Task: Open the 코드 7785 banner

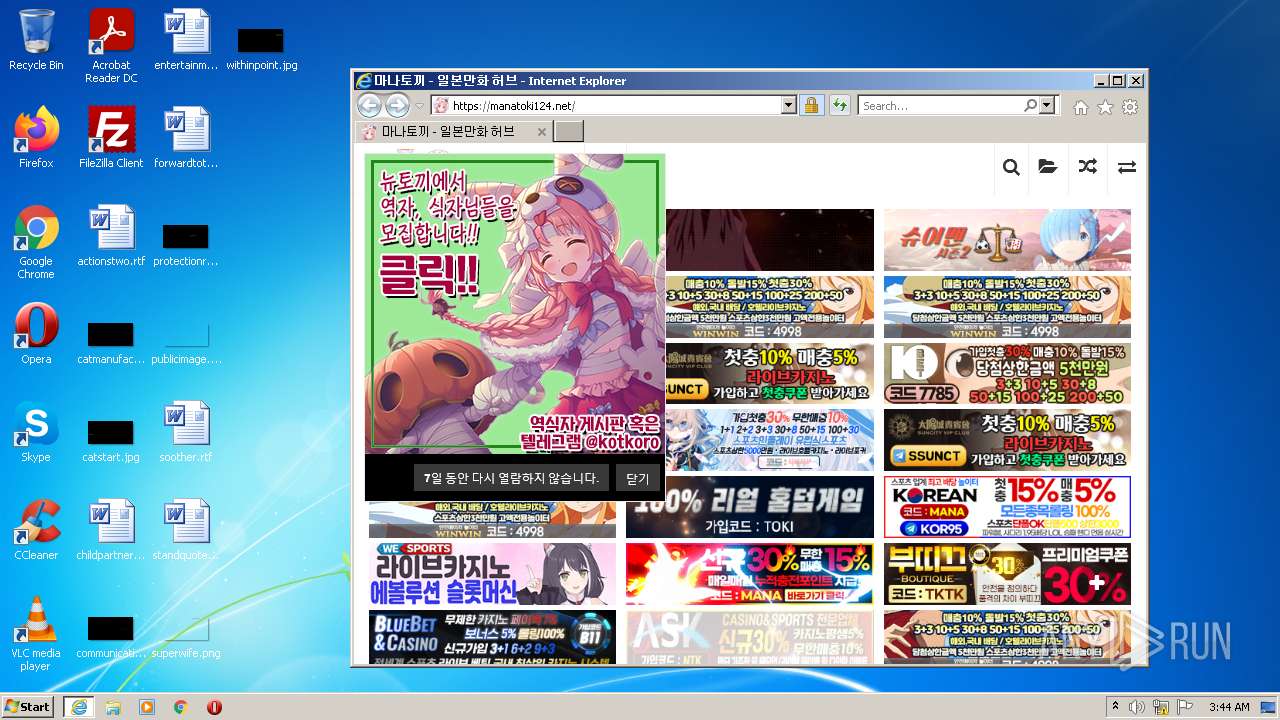Action: (1007, 374)
